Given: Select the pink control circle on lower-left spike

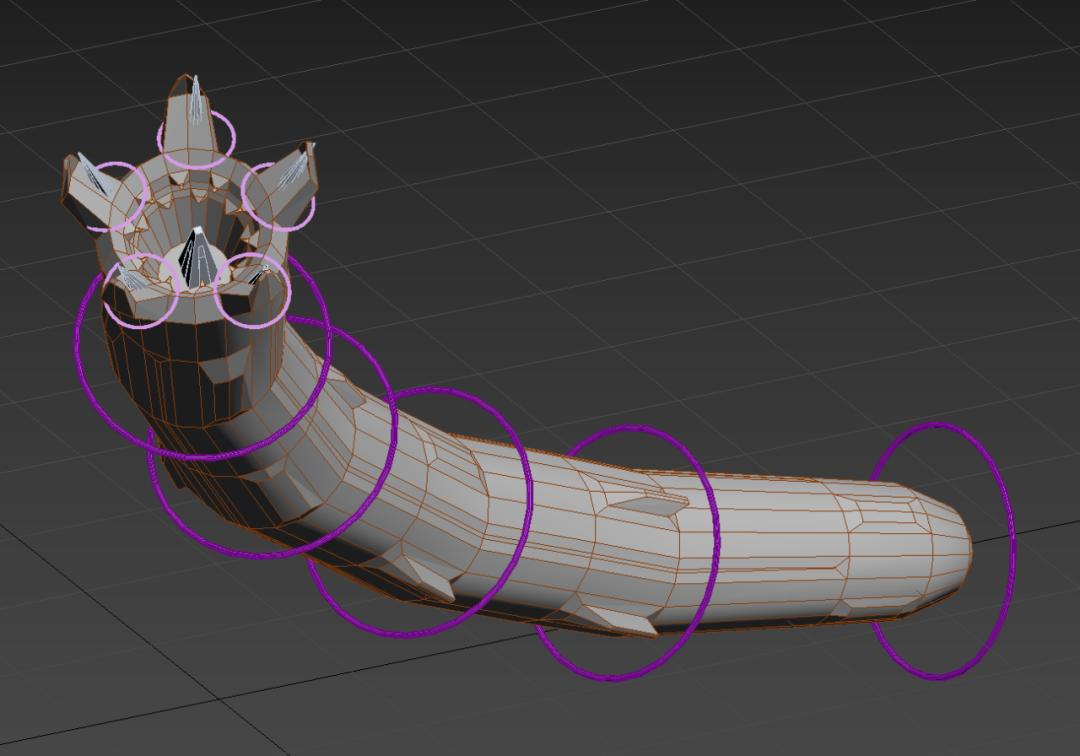Looking at the screenshot, I should tap(141, 291).
